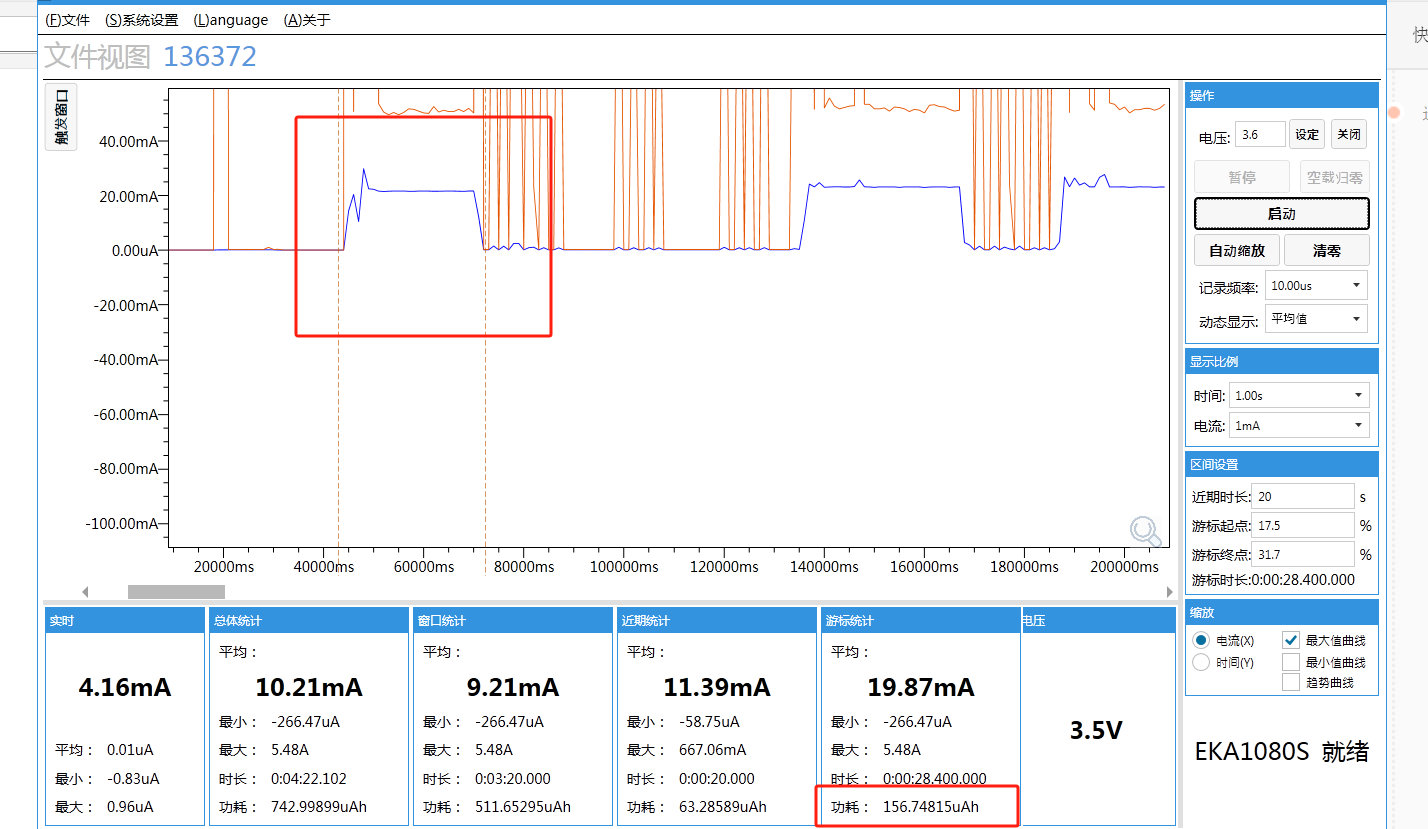Click the 启动 button
This screenshot has height=829, width=1428.
click(x=1281, y=213)
